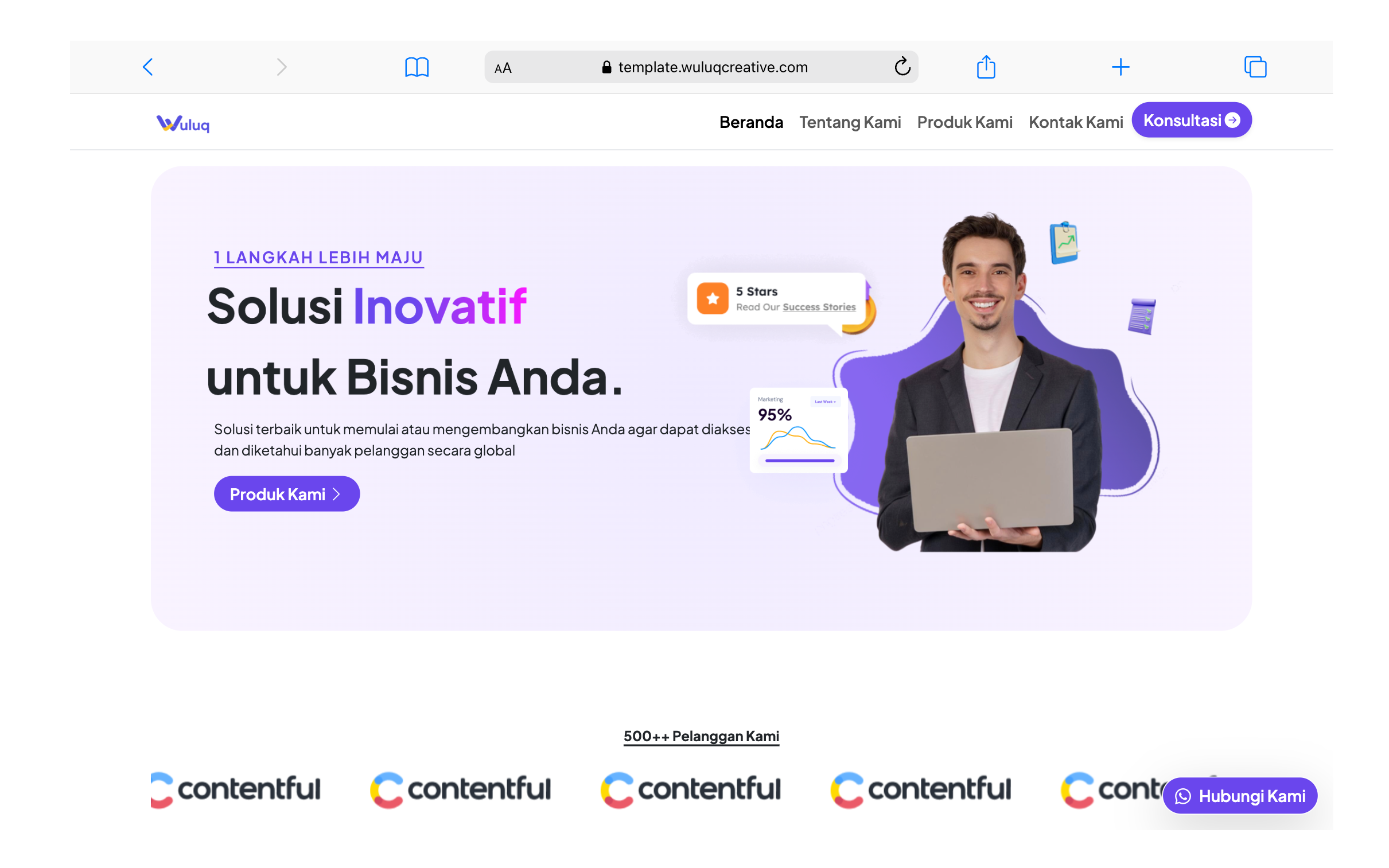The image size is (1389, 868).
Task: Open the share sheet icon
Action: 986,66
